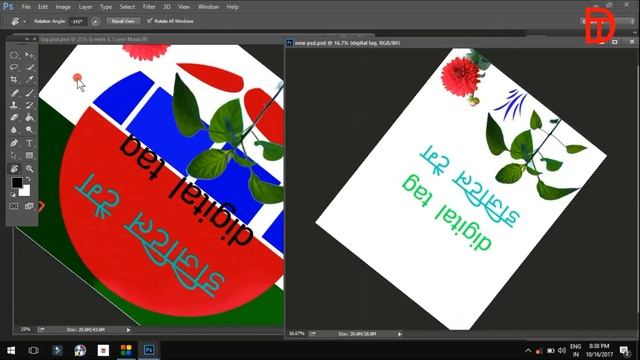
Task: Click the export icon in new psd status bar
Action: (312, 334)
